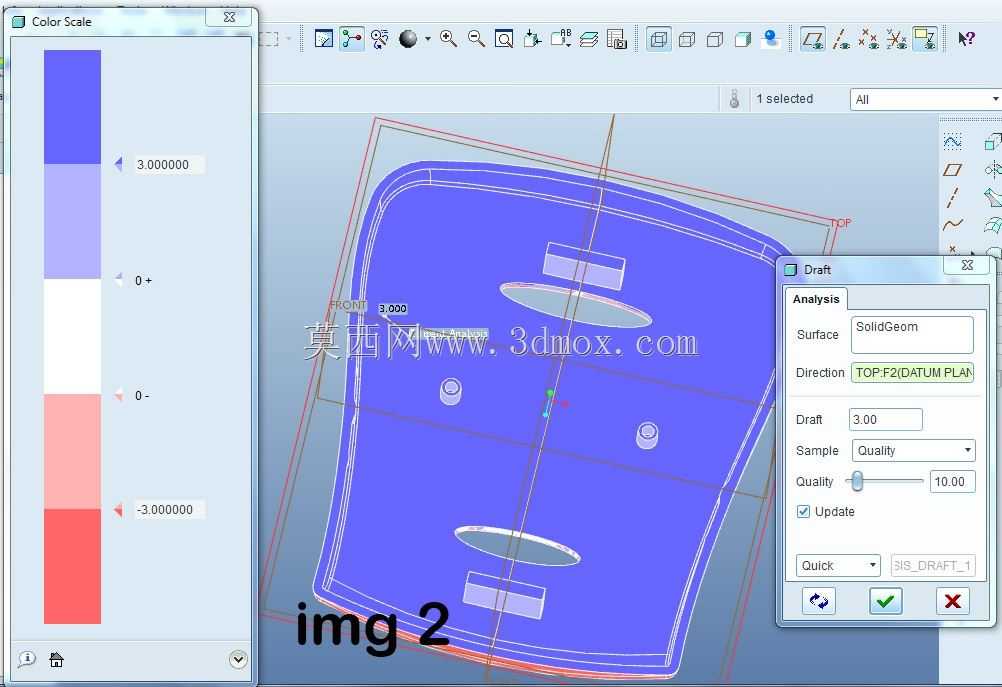Select Shading display mode
The height and width of the screenshot is (687, 1002).
pos(743,40)
